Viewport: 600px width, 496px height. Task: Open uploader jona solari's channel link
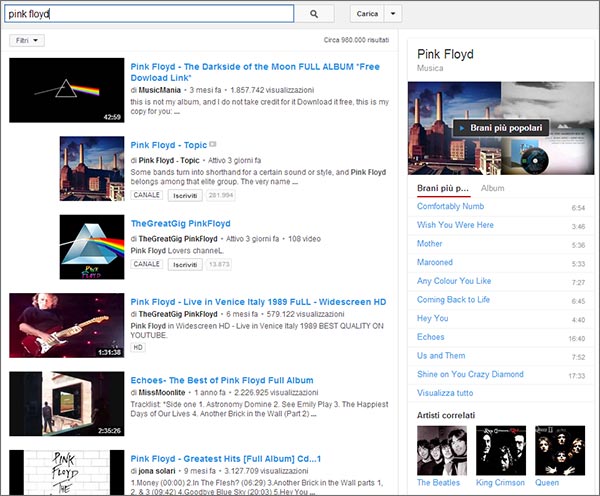coord(157,471)
